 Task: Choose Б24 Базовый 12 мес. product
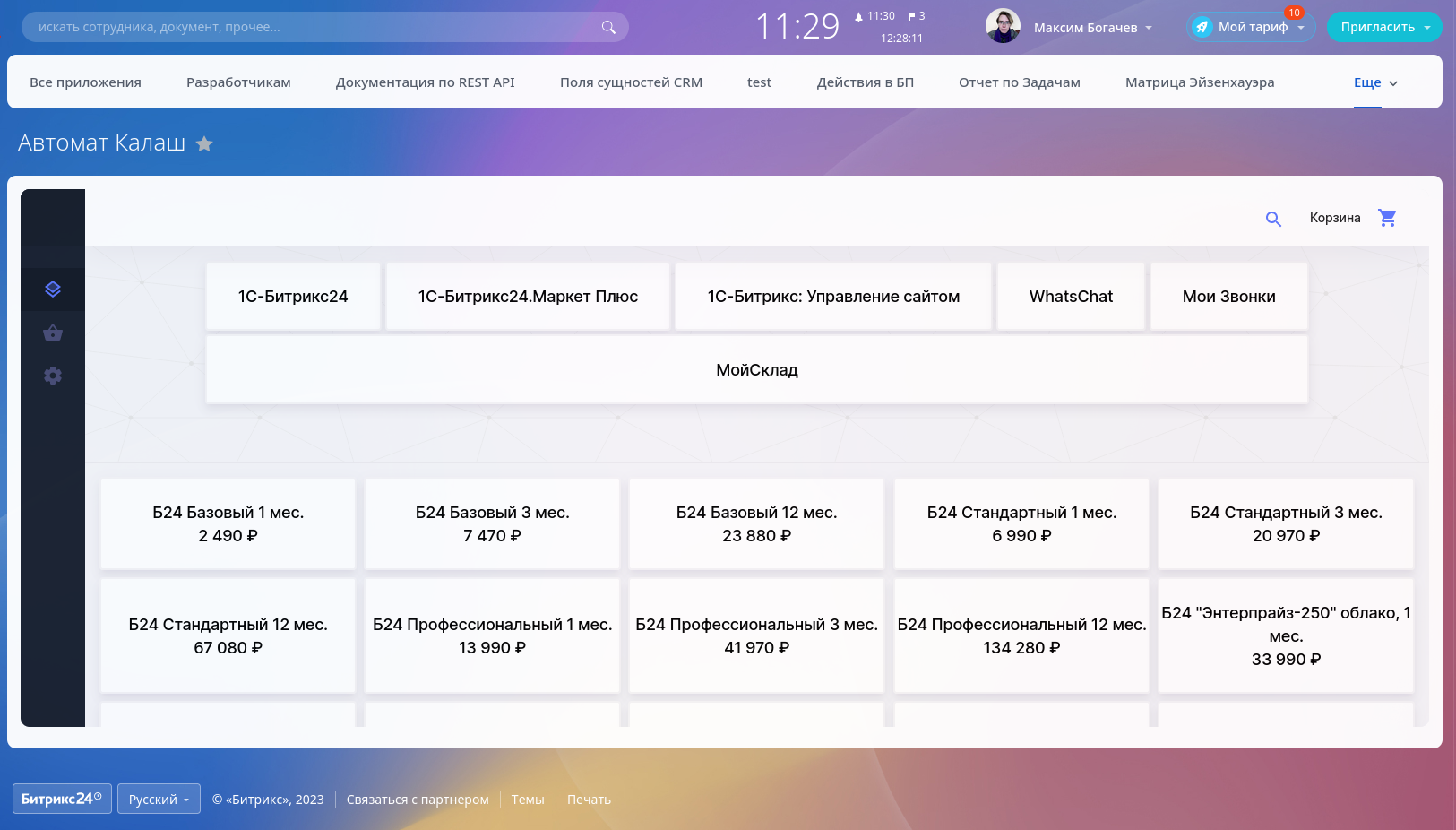[x=756, y=524]
